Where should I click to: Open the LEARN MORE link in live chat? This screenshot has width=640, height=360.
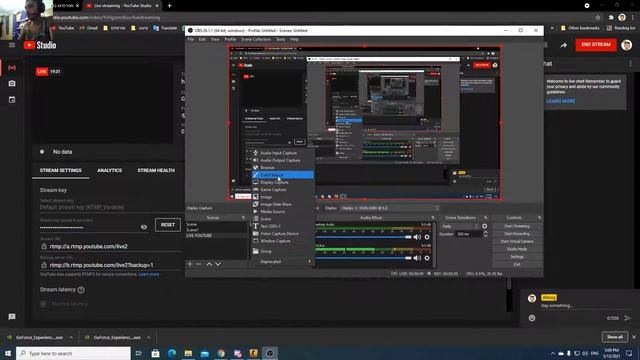coord(560,101)
